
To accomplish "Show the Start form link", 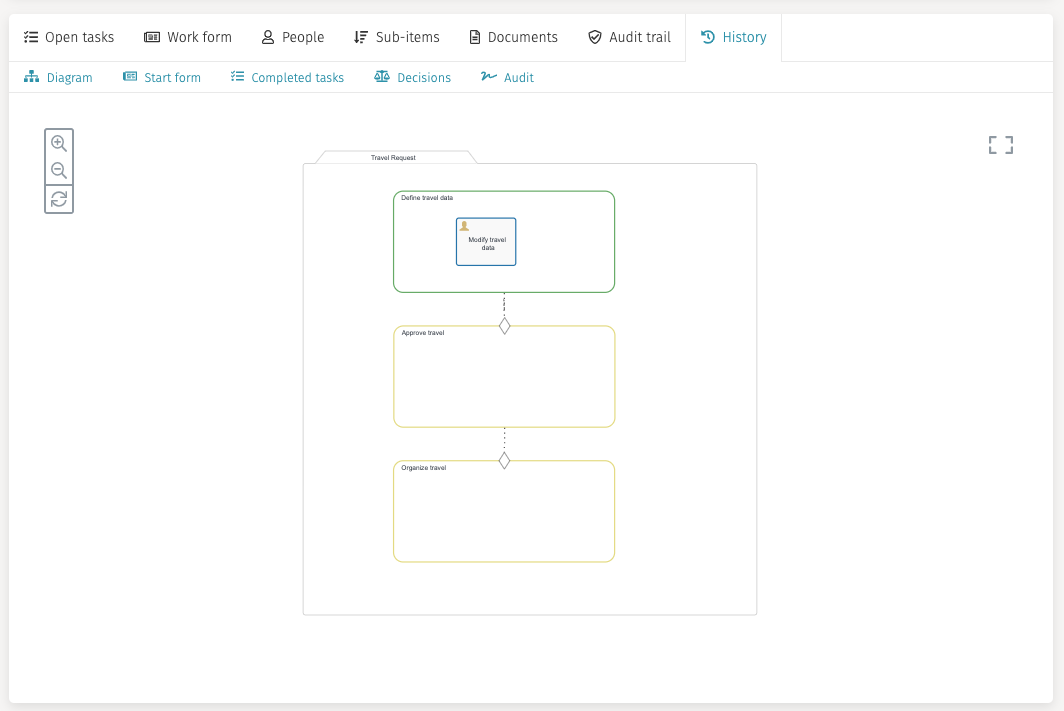I will pos(162,77).
